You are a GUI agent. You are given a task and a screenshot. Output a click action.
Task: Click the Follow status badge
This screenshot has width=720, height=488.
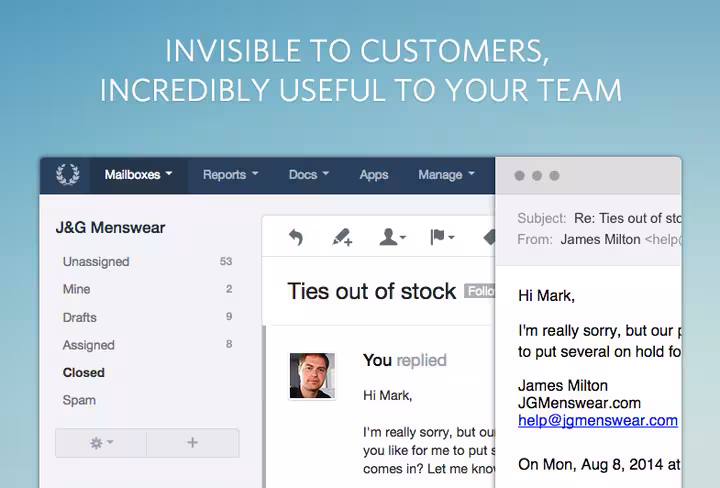tap(480, 291)
